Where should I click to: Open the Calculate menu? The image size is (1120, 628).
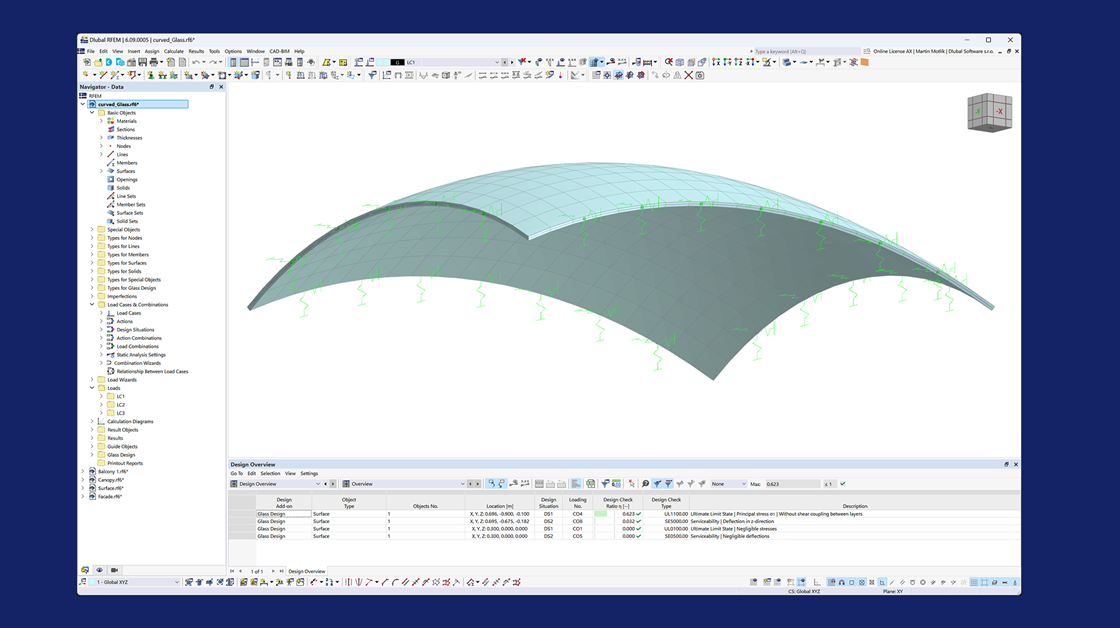[x=174, y=50]
